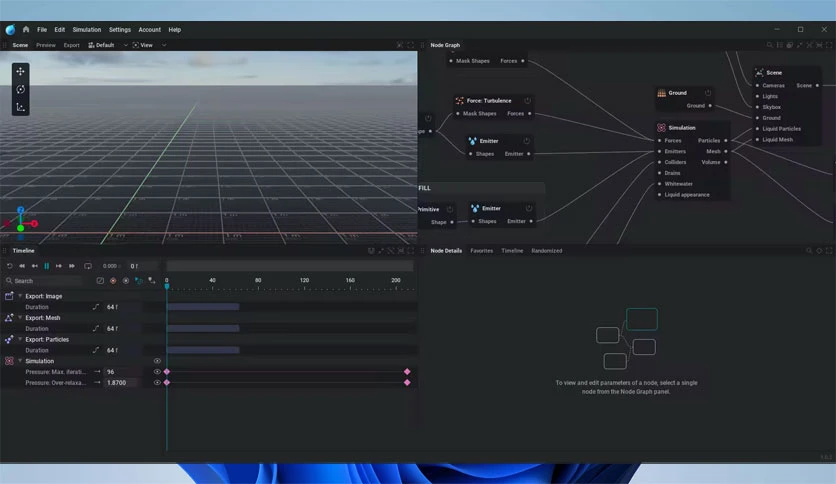This screenshot has height=484, width=836.
Task: Click the curve icon on Export: Image Duration
Action: 96,306
